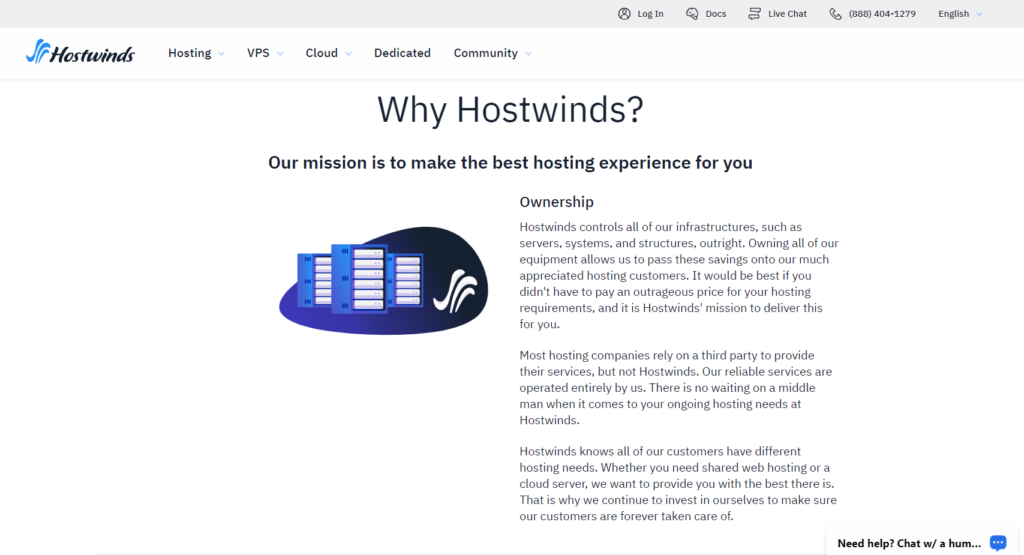Click the chevron beside VPS
The image size is (1024, 555).
[280, 54]
